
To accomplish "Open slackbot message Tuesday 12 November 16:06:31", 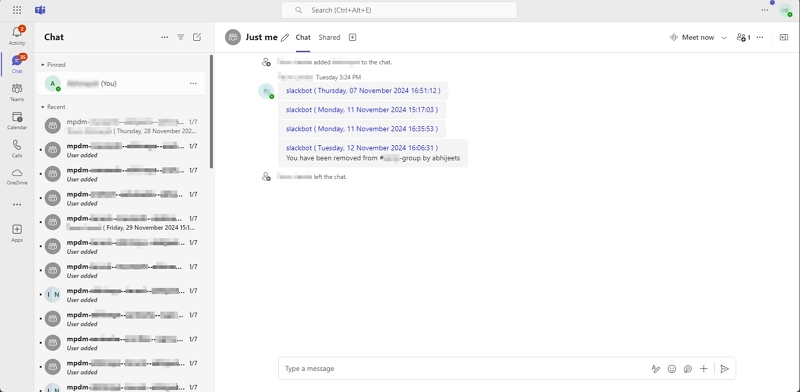I will coord(362,148).
